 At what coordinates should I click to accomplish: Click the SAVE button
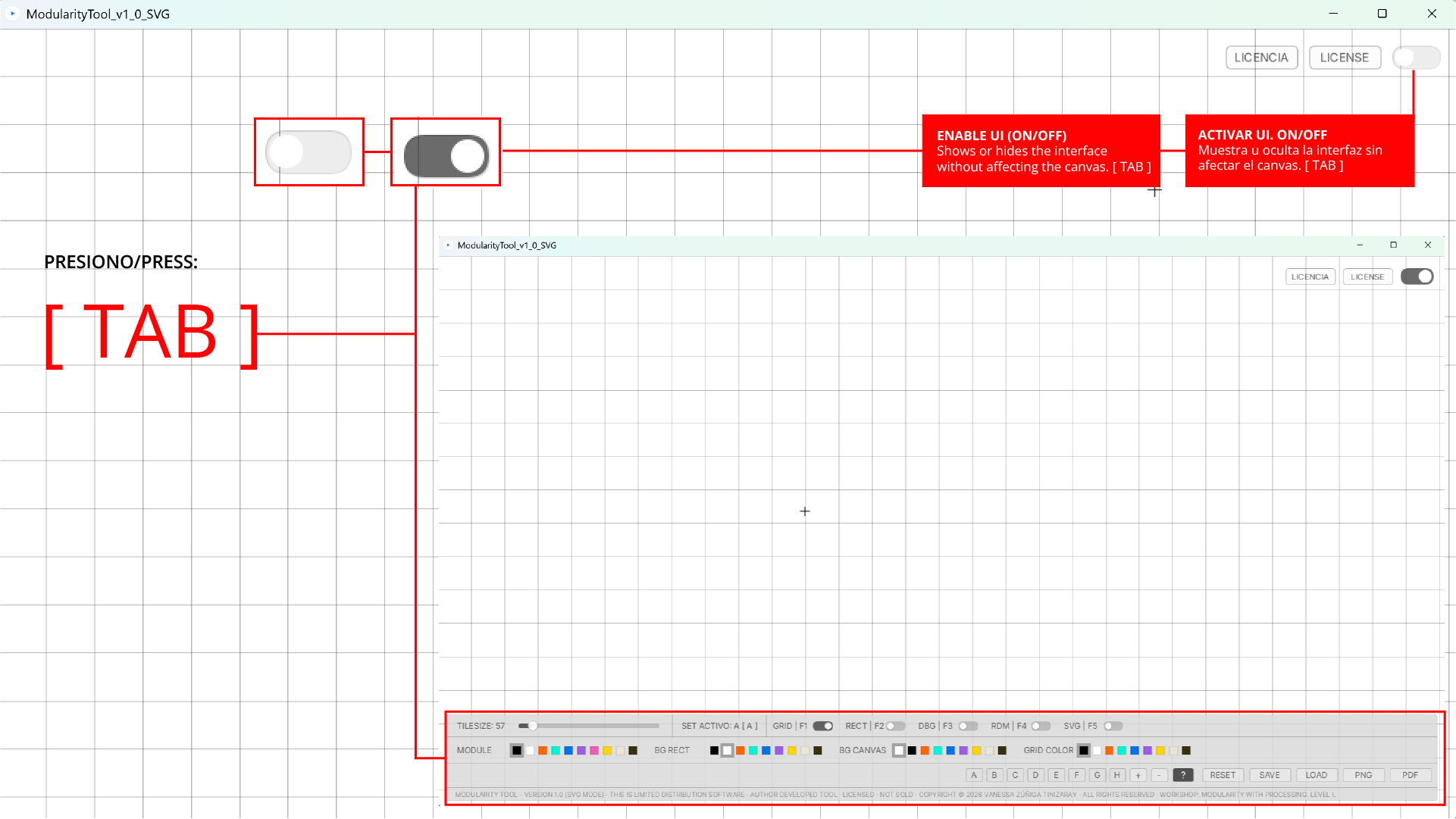[x=1270, y=775]
